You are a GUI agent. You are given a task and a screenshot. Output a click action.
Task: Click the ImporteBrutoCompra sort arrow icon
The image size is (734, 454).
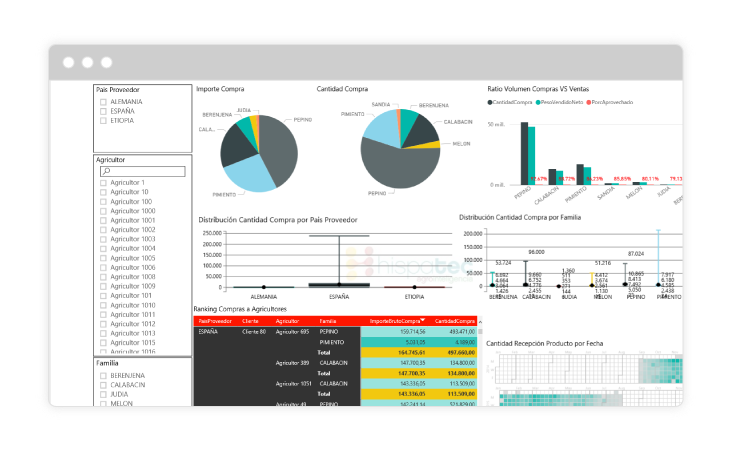pyautogui.click(x=422, y=320)
